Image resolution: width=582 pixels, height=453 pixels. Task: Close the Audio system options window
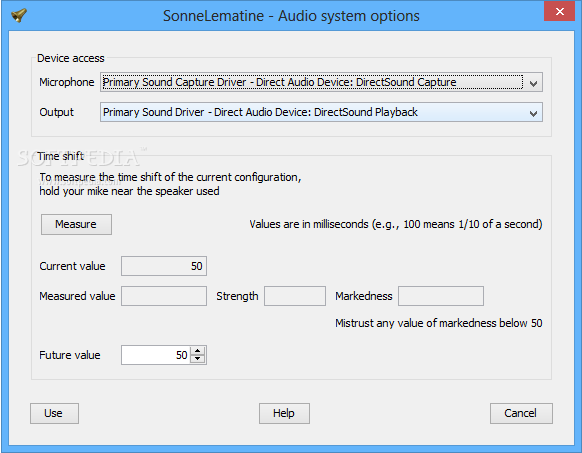559,12
